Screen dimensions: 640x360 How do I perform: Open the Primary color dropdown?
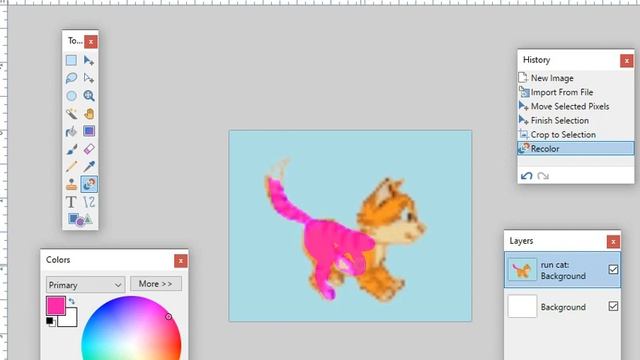85,285
